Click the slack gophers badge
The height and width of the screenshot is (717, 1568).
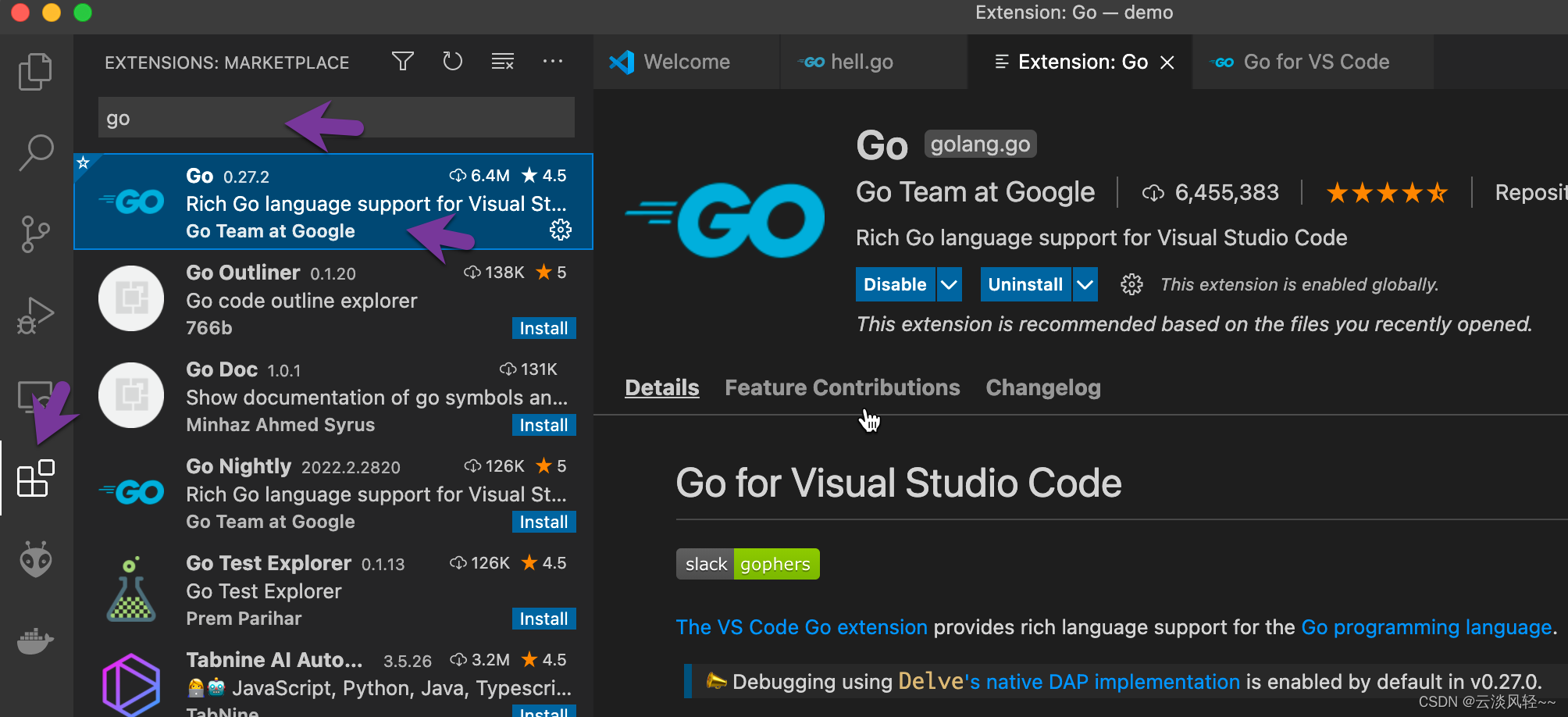(x=748, y=564)
